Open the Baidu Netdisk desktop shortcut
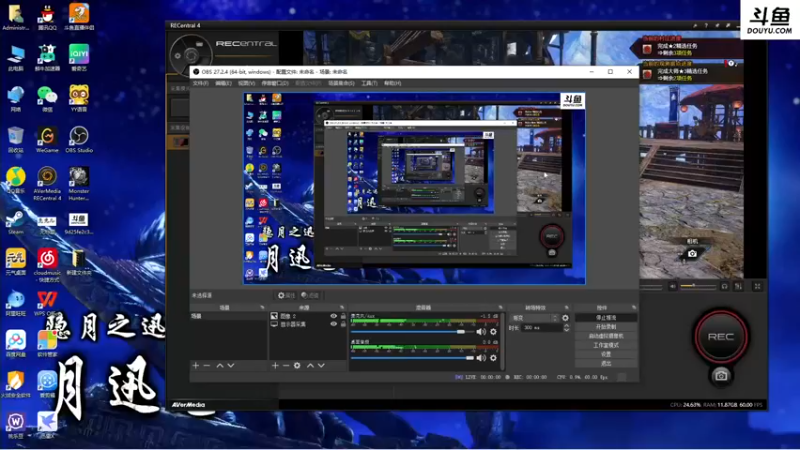800x450 pixels. pos(15,343)
